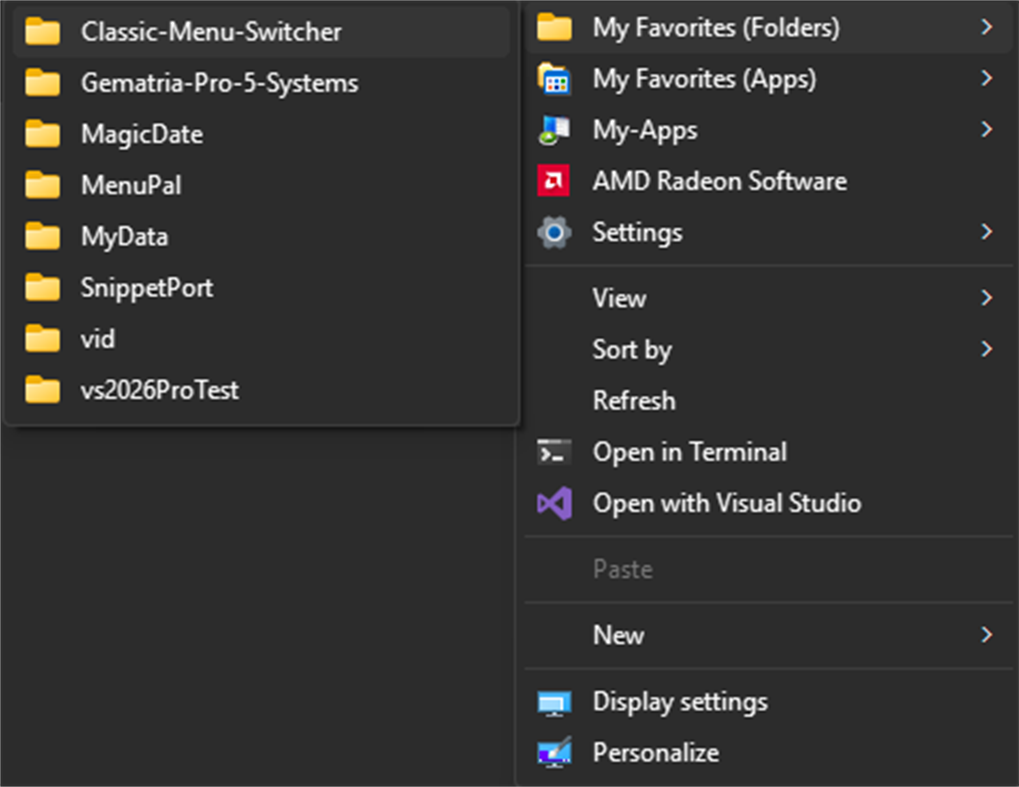This screenshot has height=787, width=1019.
Task: Expand the View submenu arrow
Action: (987, 298)
